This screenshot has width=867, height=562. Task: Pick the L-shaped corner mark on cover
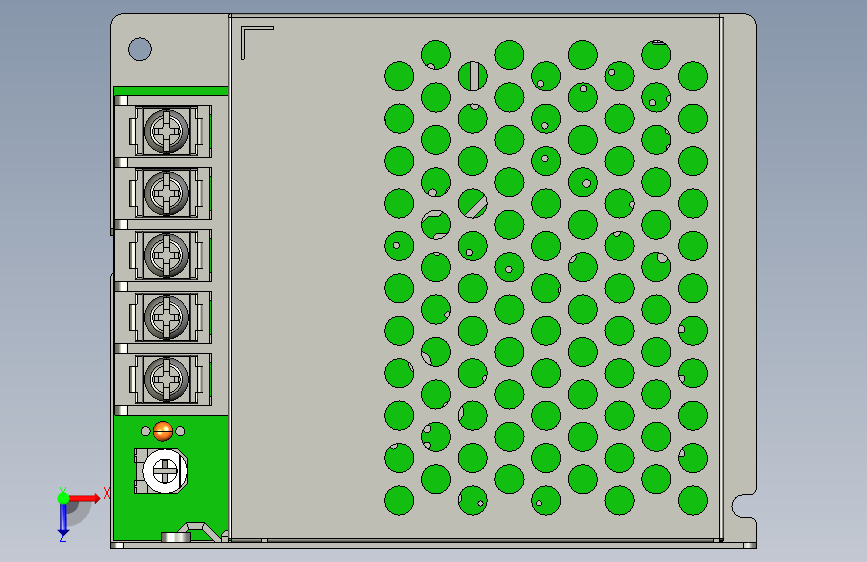click(257, 43)
